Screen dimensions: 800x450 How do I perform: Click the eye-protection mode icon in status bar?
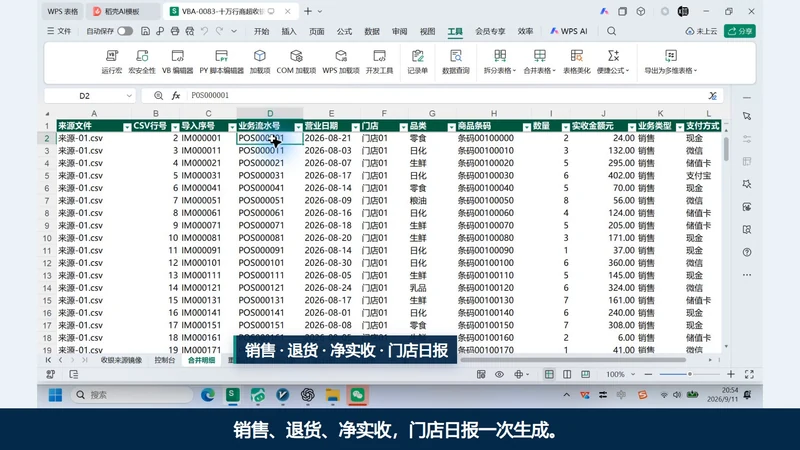click(x=499, y=374)
